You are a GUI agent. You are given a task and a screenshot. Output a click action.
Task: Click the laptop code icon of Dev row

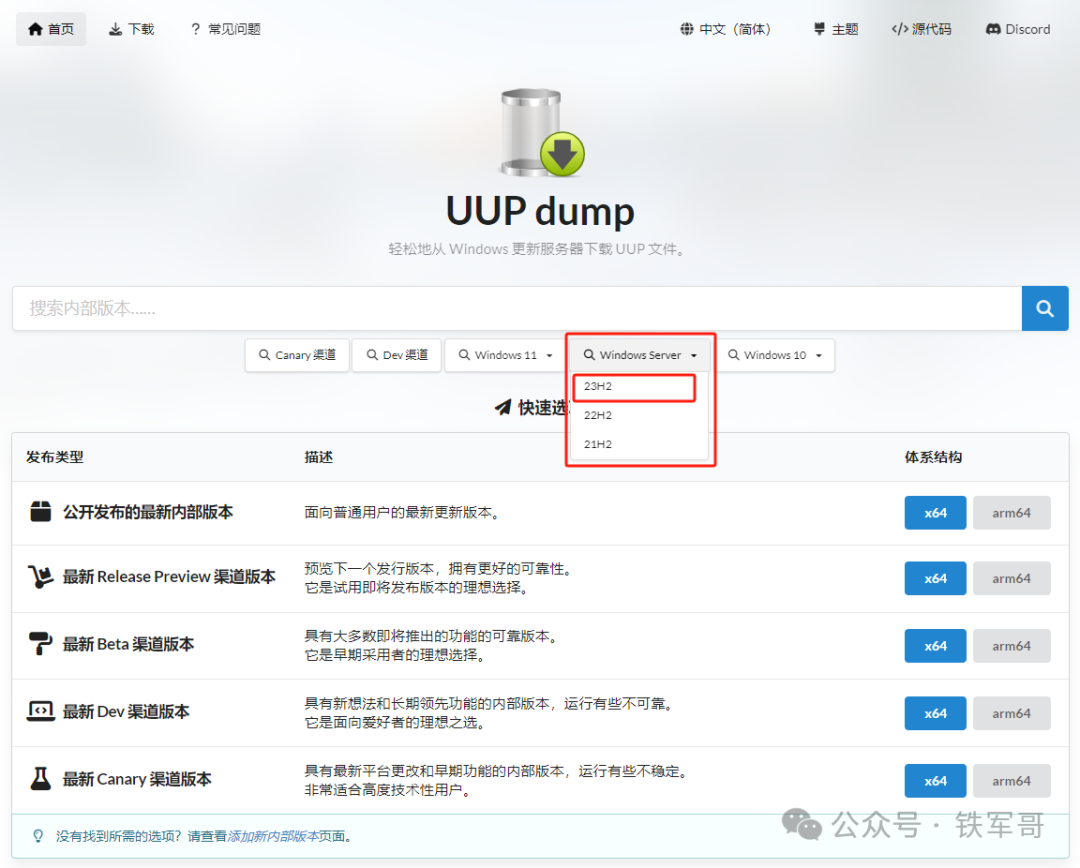point(41,711)
